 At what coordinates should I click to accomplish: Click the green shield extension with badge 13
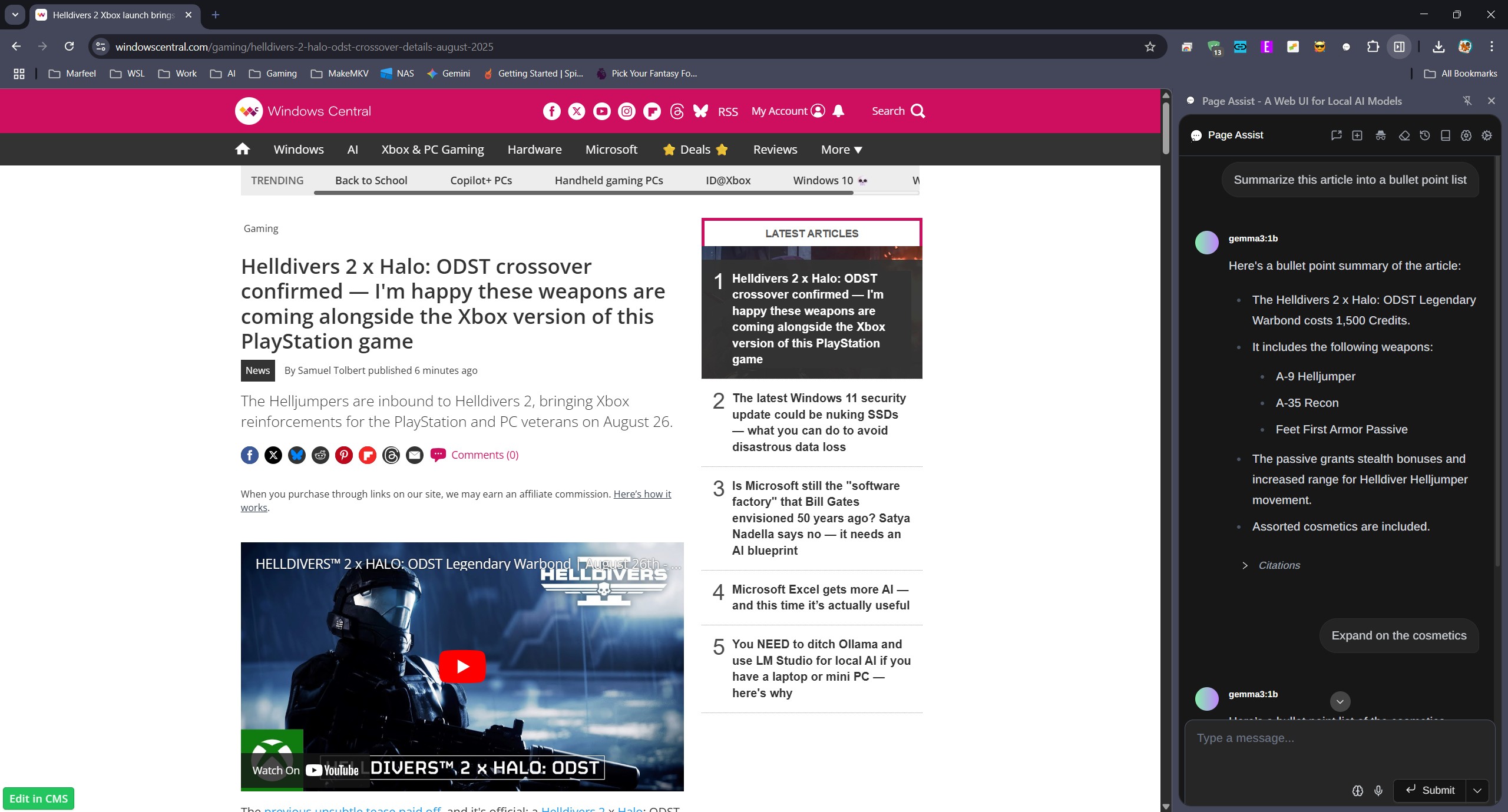pyautogui.click(x=1215, y=47)
